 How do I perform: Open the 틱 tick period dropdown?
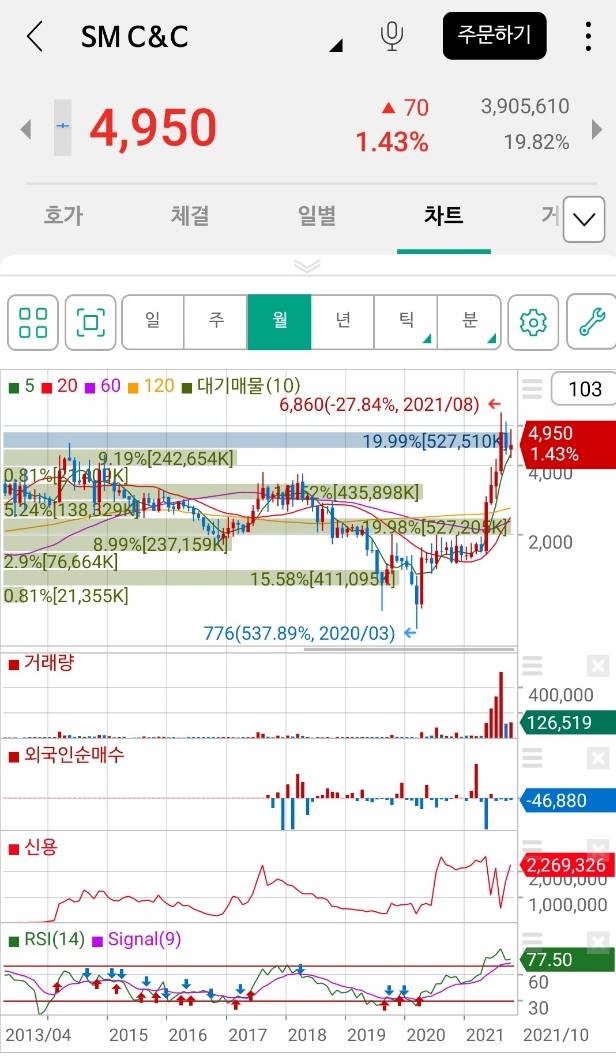(406, 322)
